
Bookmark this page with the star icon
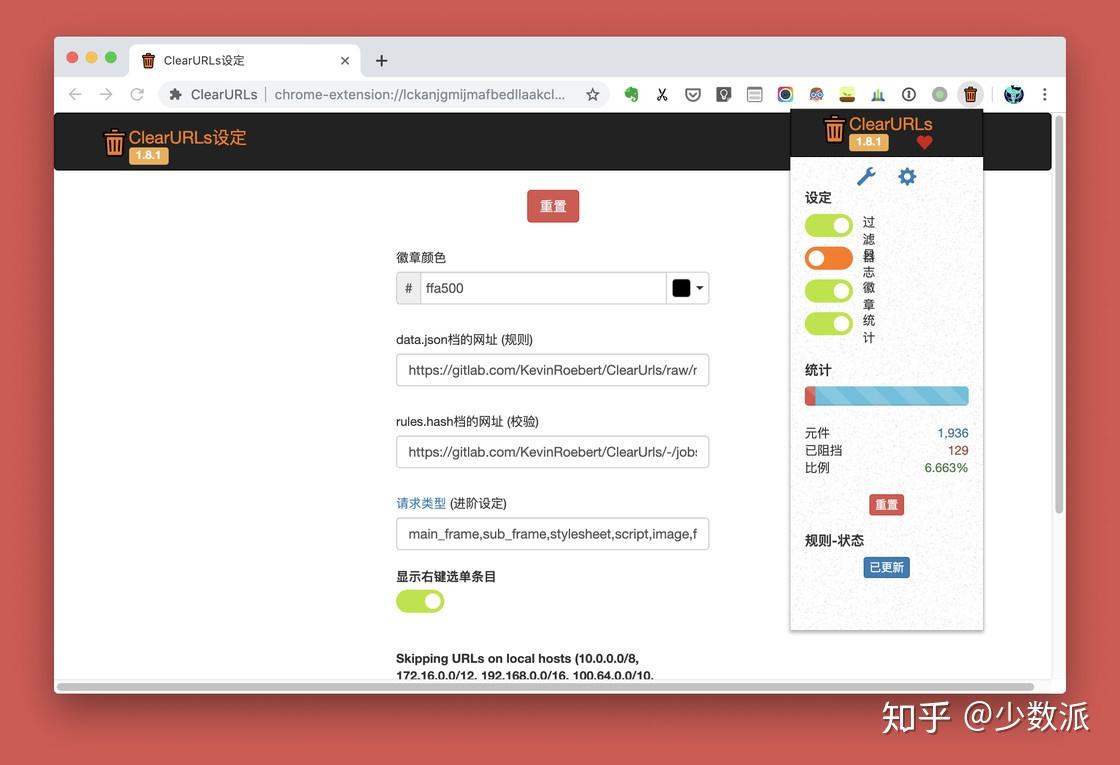tap(592, 94)
